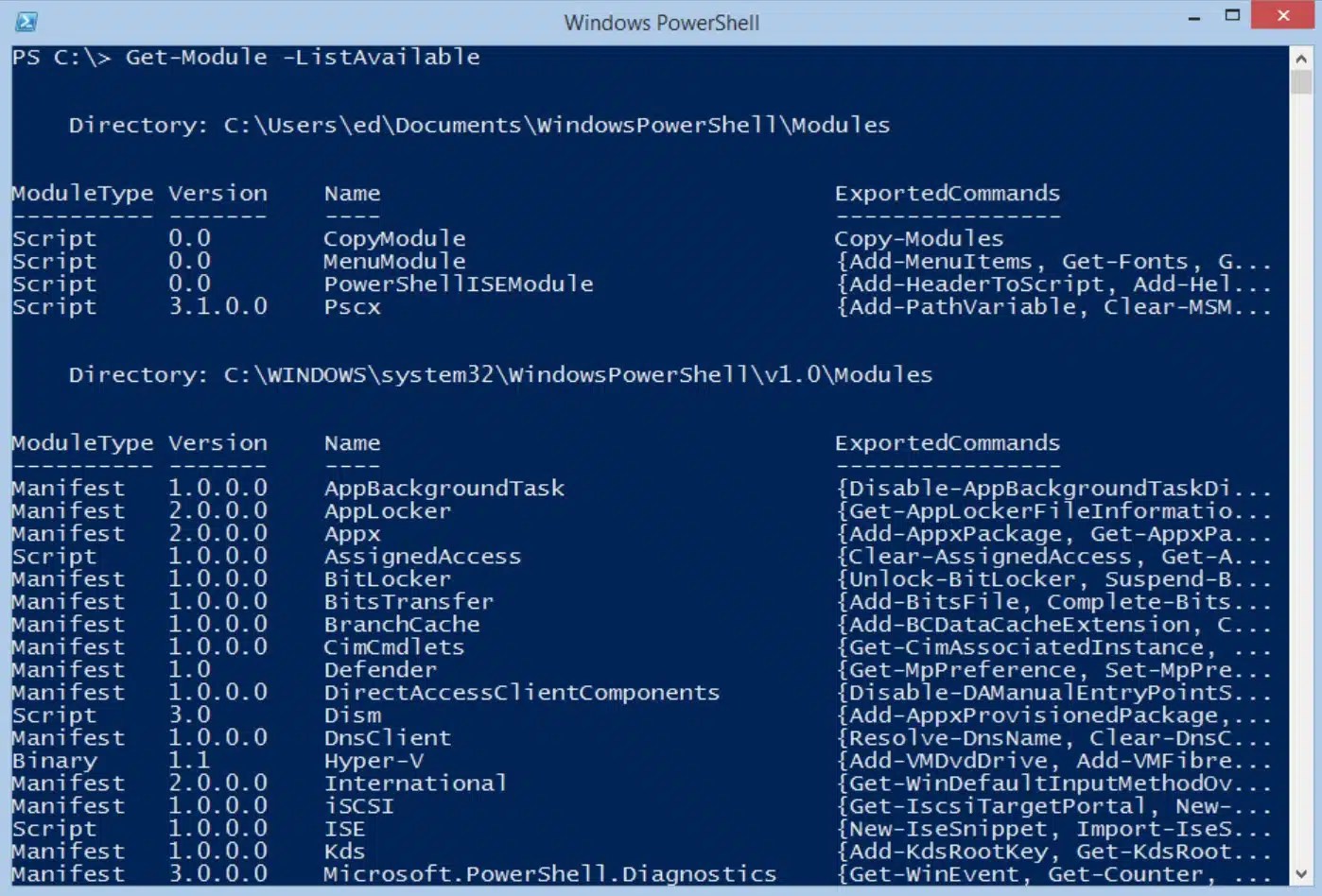Select the Hyper-V module row
This screenshot has height=896, width=1322.
[x=374, y=760]
